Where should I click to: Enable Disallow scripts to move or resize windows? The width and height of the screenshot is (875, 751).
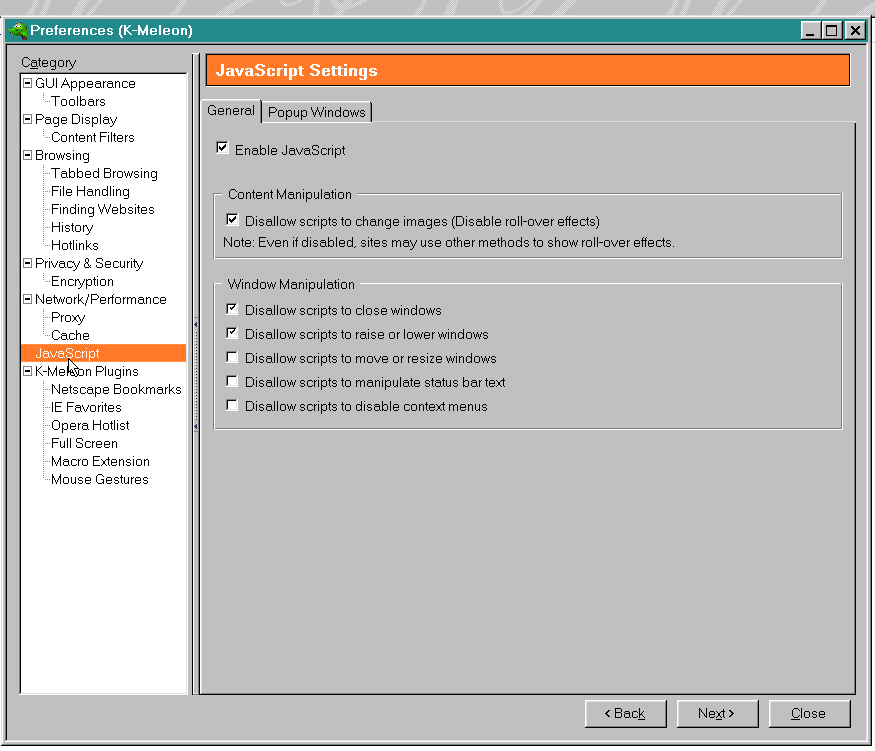tap(232, 358)
